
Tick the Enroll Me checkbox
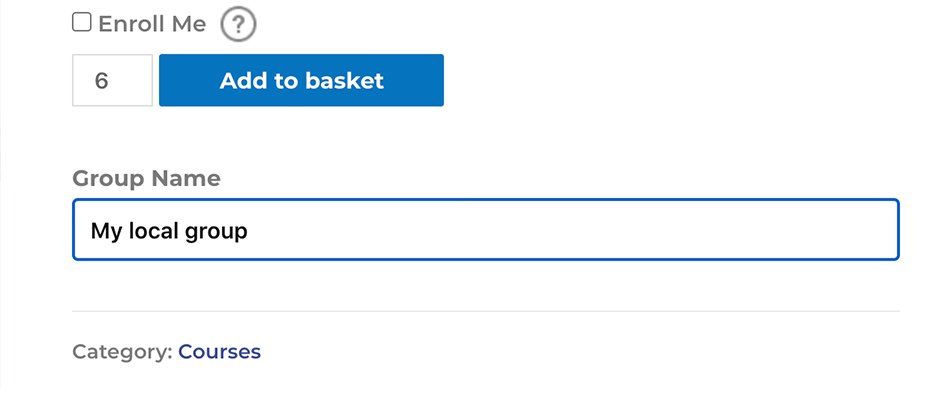point(82,23)
